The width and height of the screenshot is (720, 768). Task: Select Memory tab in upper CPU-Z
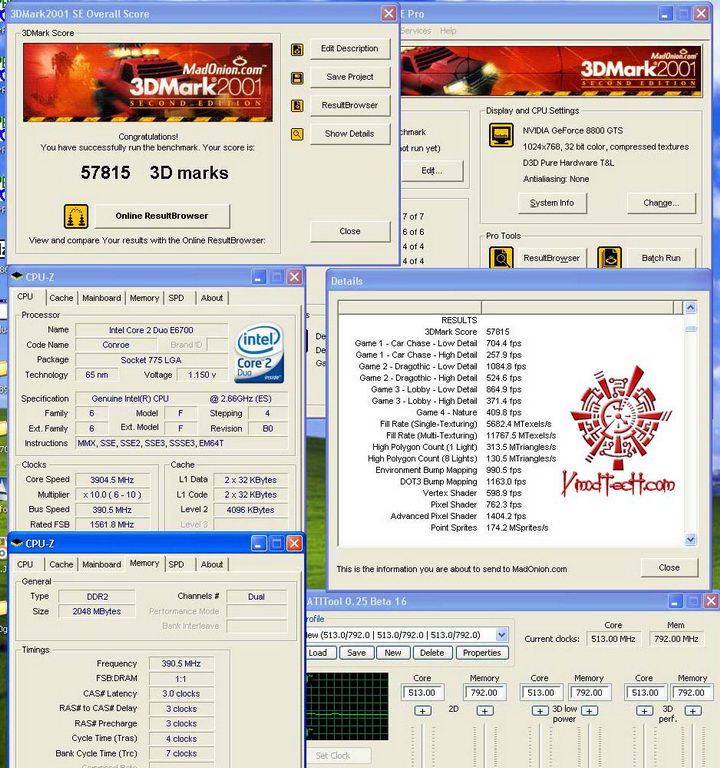[x=144, y=298]
